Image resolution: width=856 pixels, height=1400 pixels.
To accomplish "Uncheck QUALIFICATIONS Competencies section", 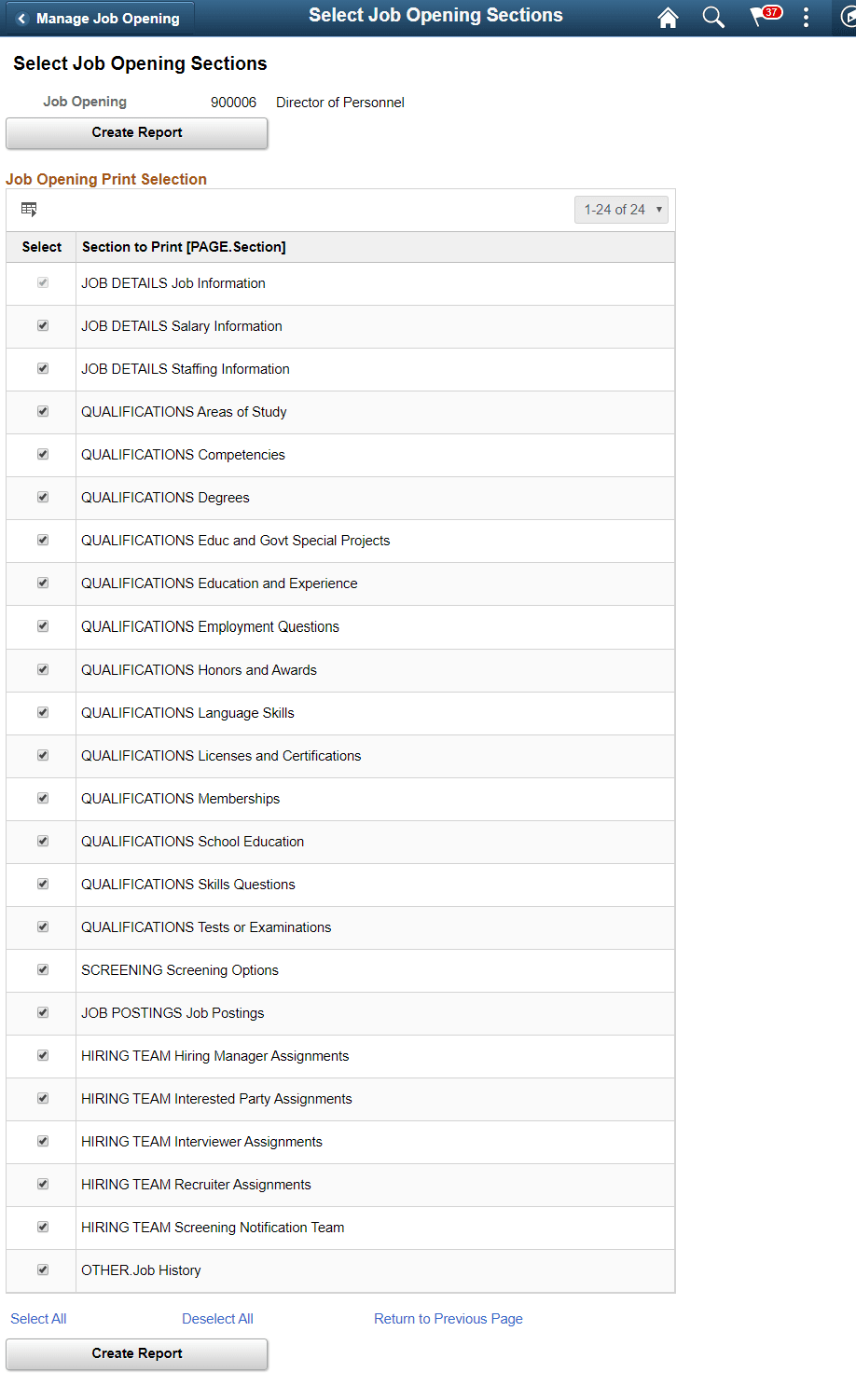I will pyautogui.click(x=41, y=454).
